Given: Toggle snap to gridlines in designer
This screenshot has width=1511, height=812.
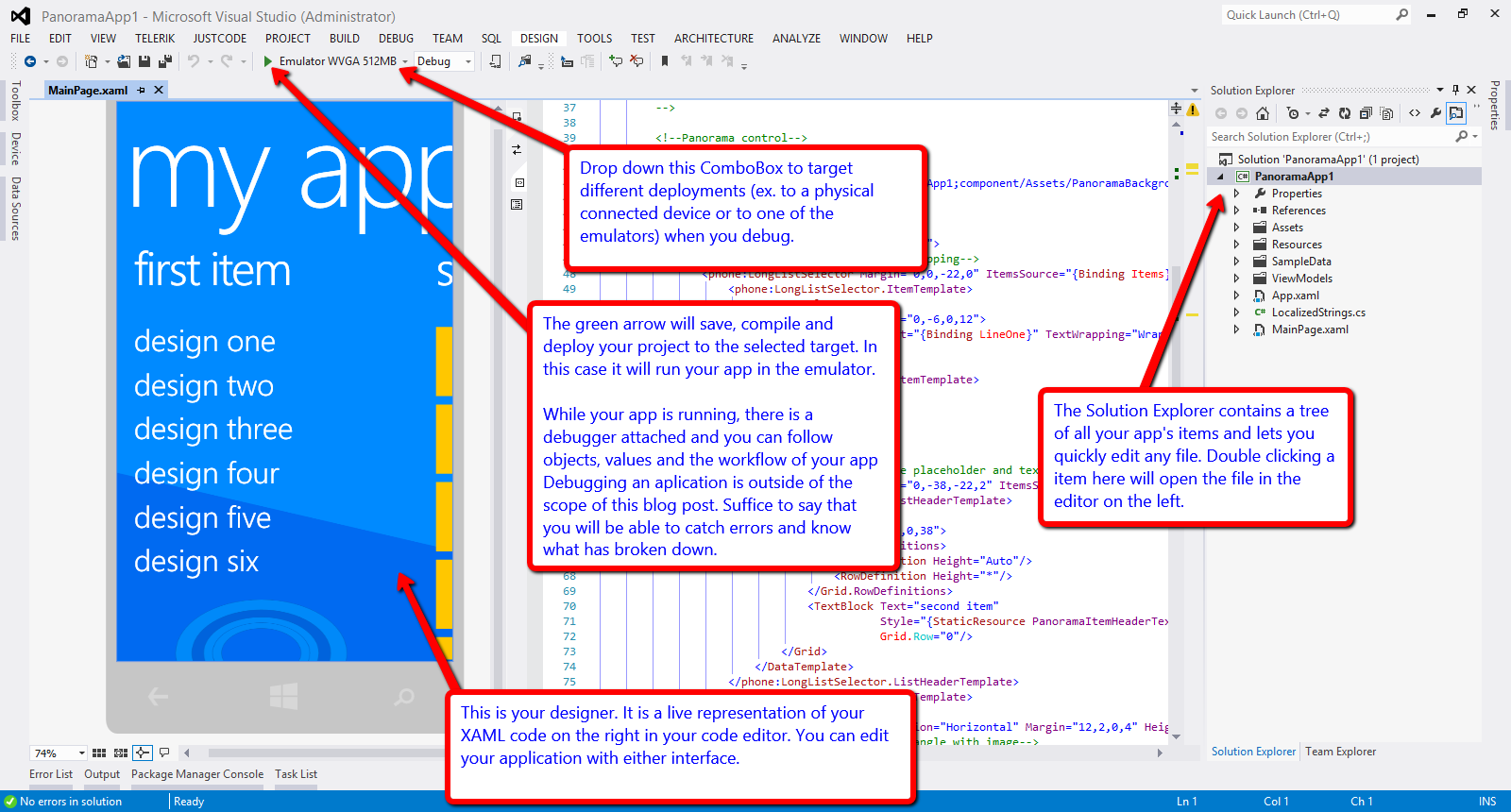Looking at the screenshot, I should tap(121, 753).
